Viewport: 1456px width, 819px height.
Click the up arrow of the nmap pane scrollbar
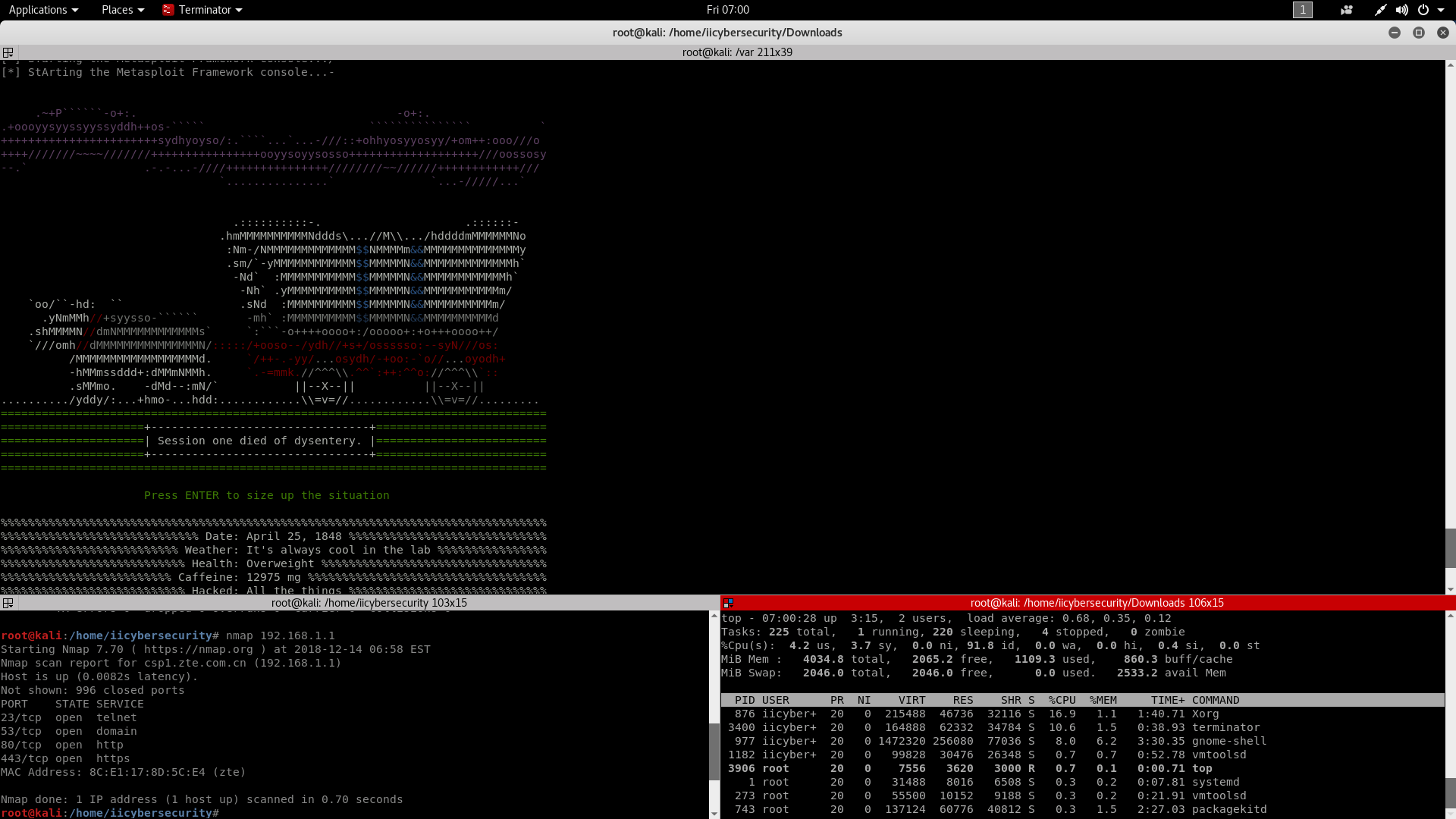point(714,616)
